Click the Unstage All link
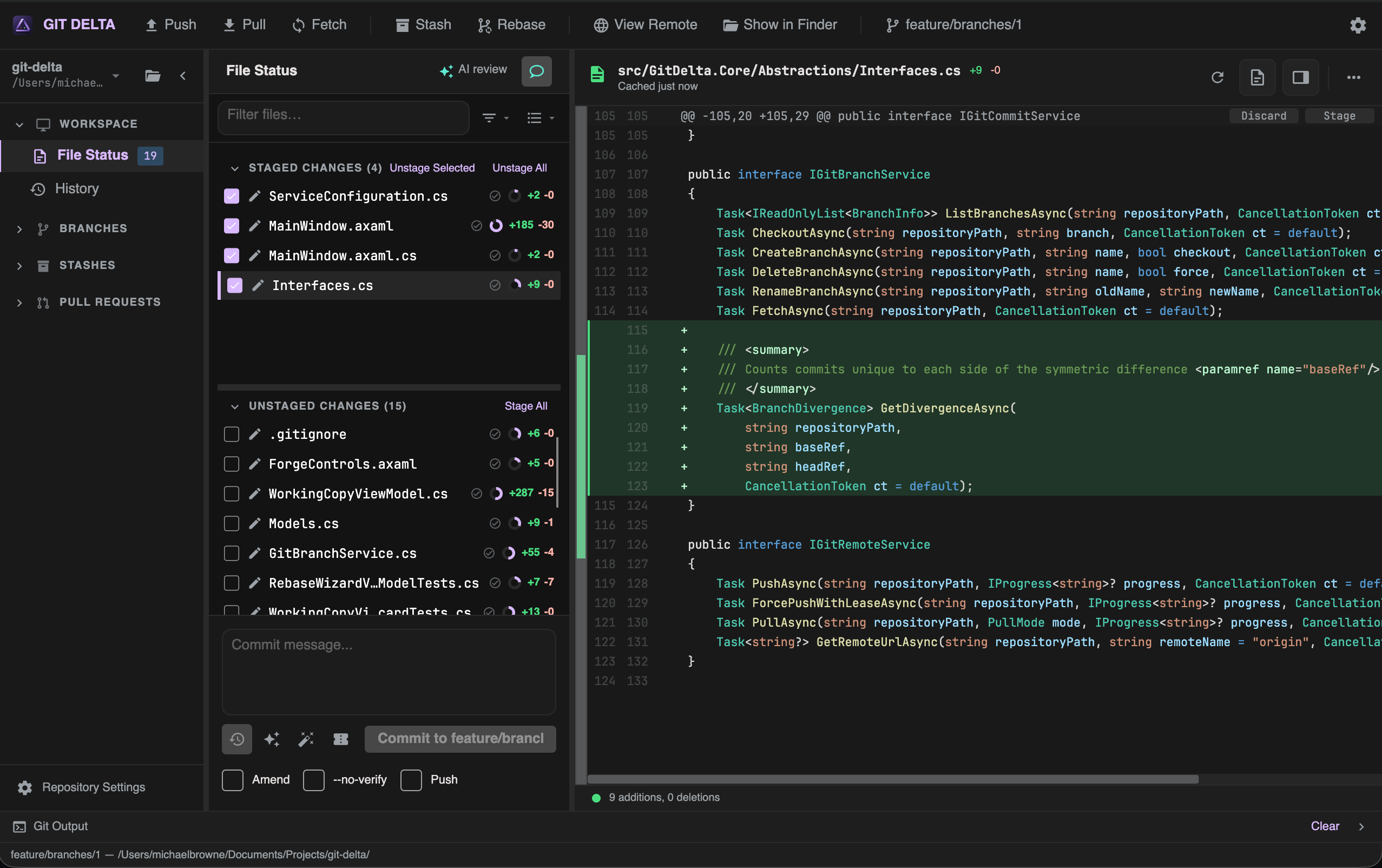The image size is (1382, 868). pos(519,168)
